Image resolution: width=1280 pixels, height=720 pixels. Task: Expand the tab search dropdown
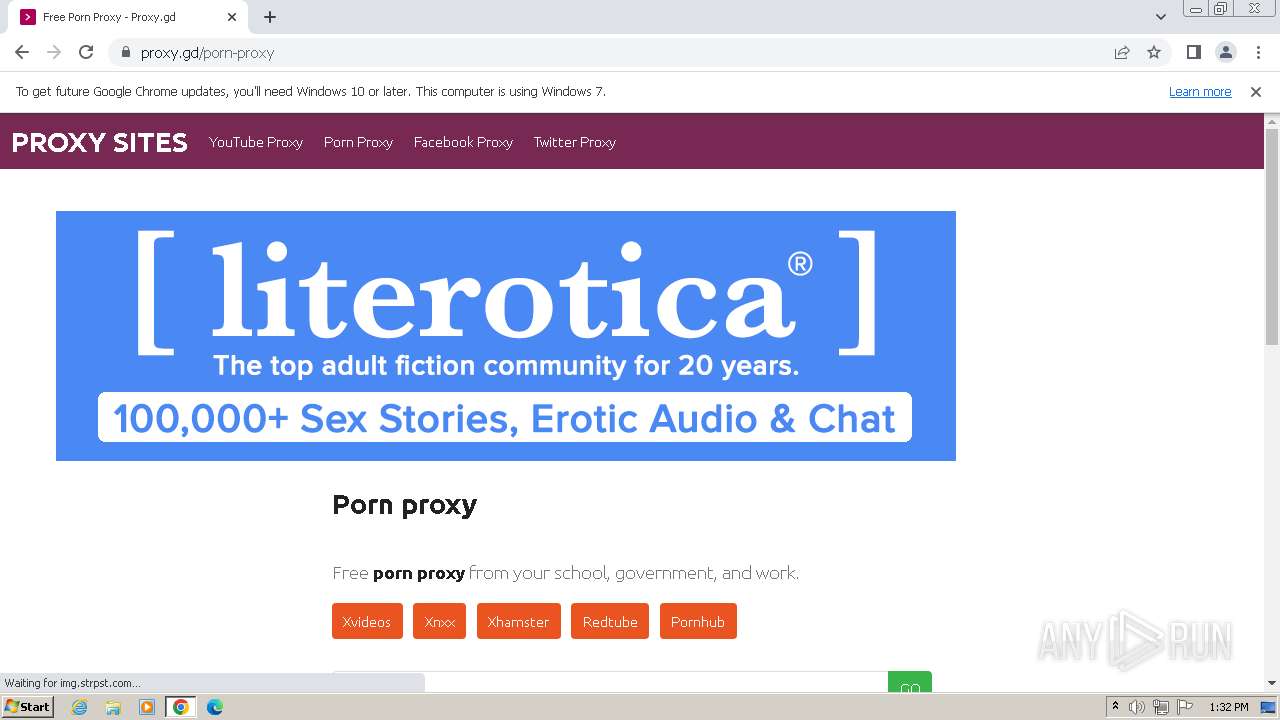point(1160,17)
